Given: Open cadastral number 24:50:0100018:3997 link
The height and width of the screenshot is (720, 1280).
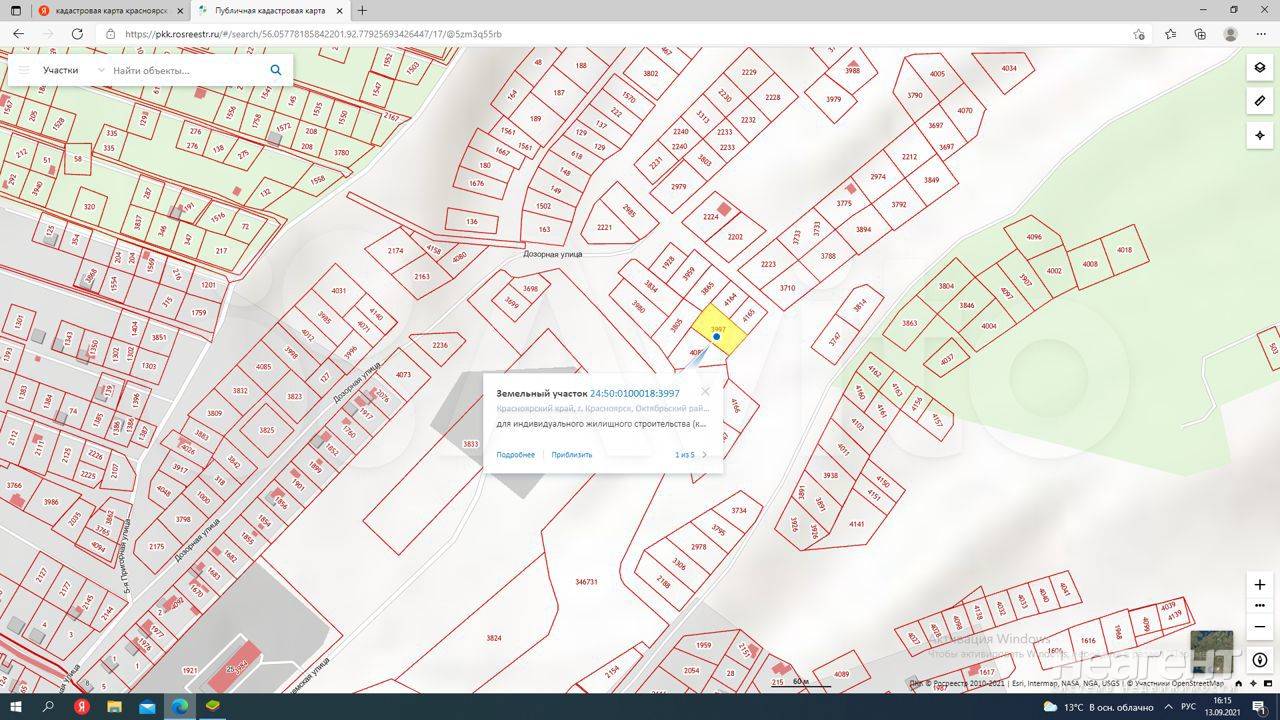Looking at the screenshot, I should click(x=634, y=394).
